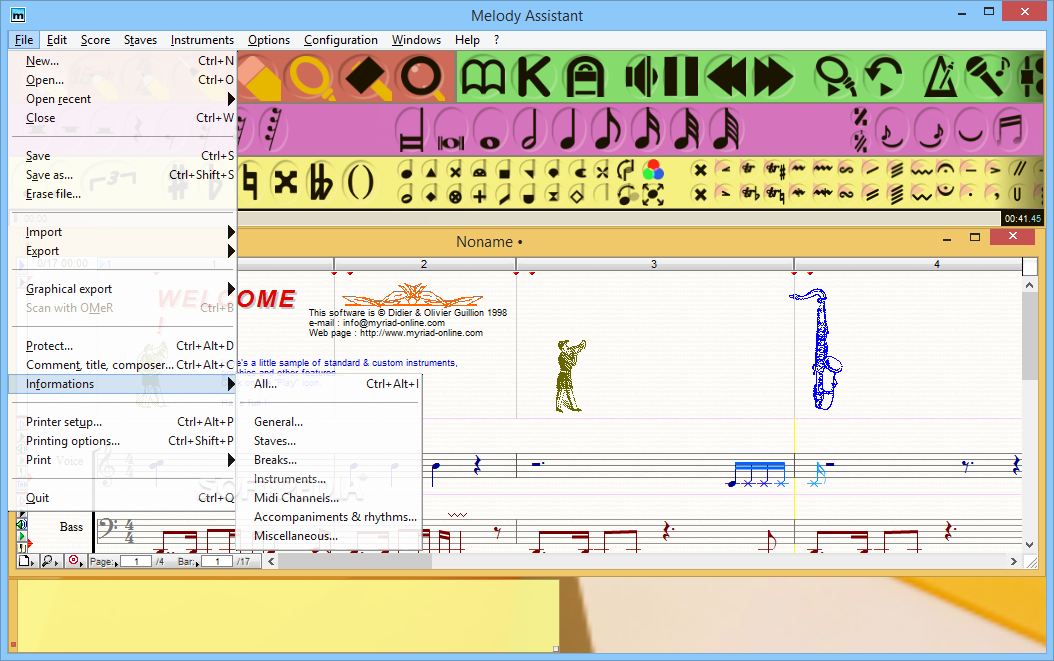Choose Erase file... menu entry
1054x661 pixels.
click(x=123, y=194)
